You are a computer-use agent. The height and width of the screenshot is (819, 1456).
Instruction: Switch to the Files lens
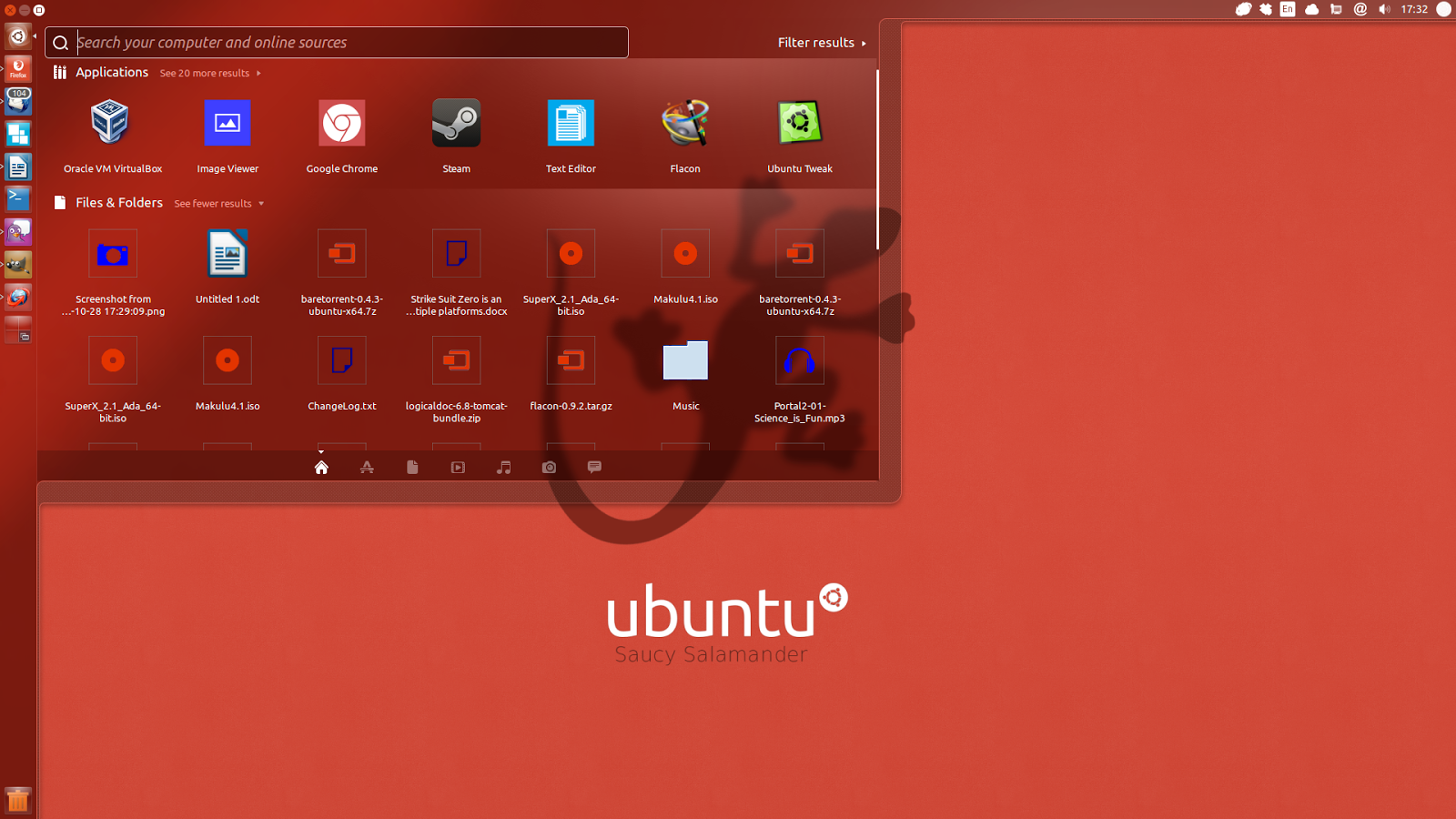412,467
